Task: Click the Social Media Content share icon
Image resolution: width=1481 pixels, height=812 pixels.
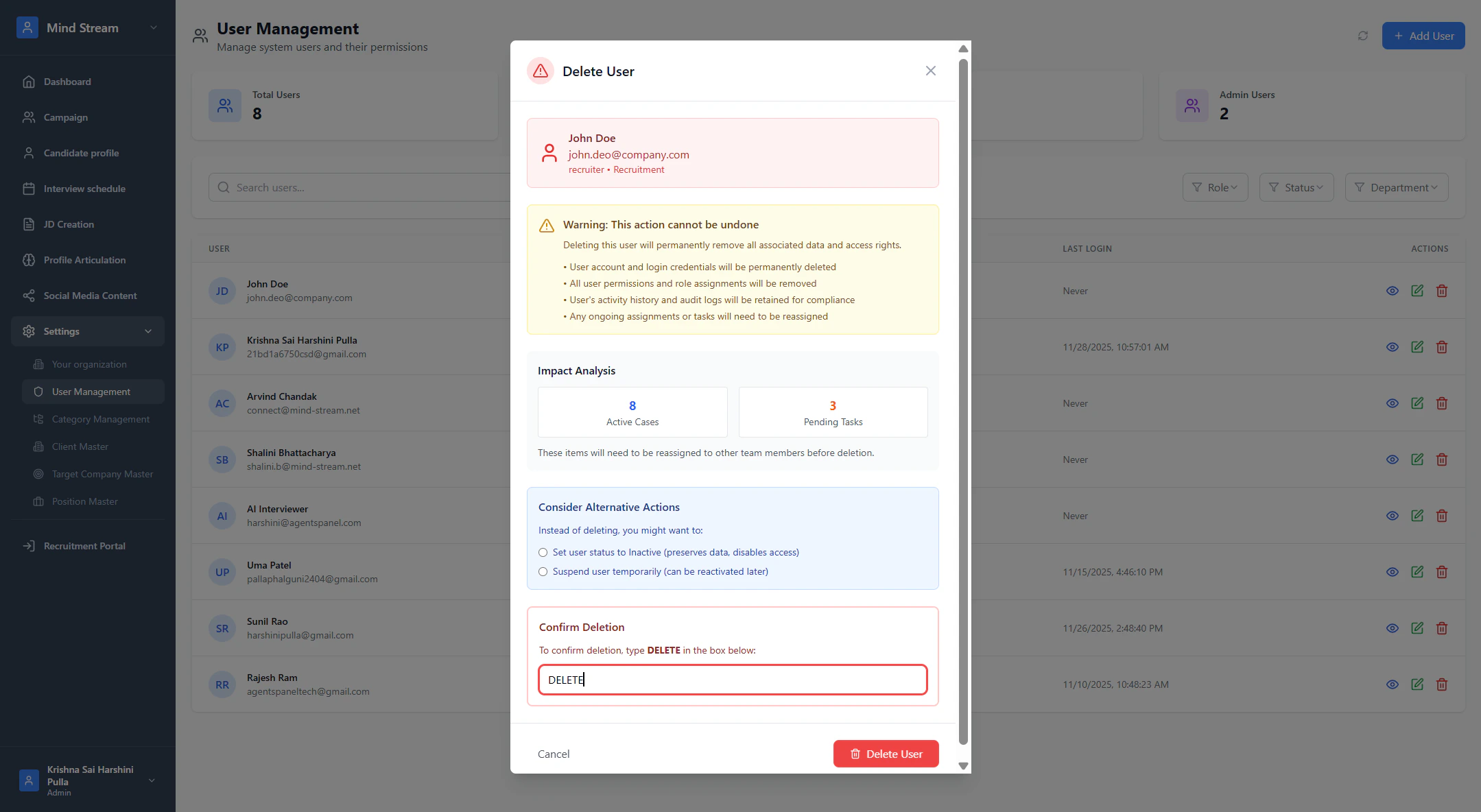Action: click(x=29, y=296)
